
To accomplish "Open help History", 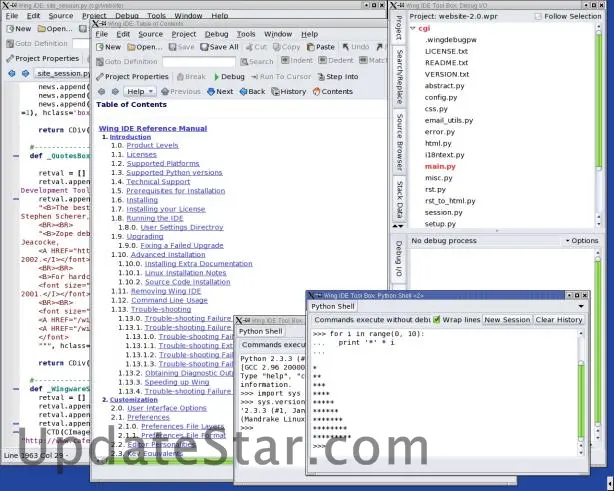I will coord(289,92).
